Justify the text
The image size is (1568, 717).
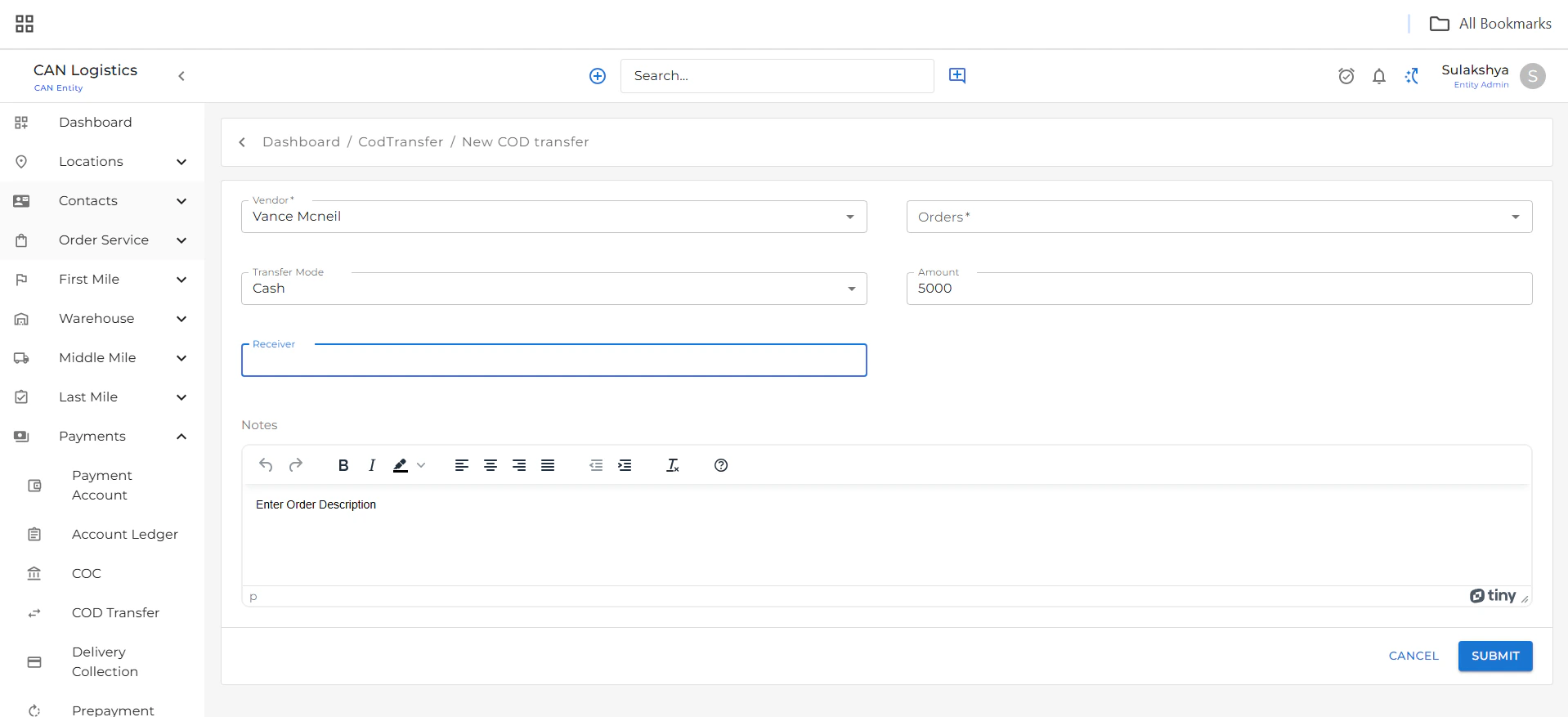548,465
